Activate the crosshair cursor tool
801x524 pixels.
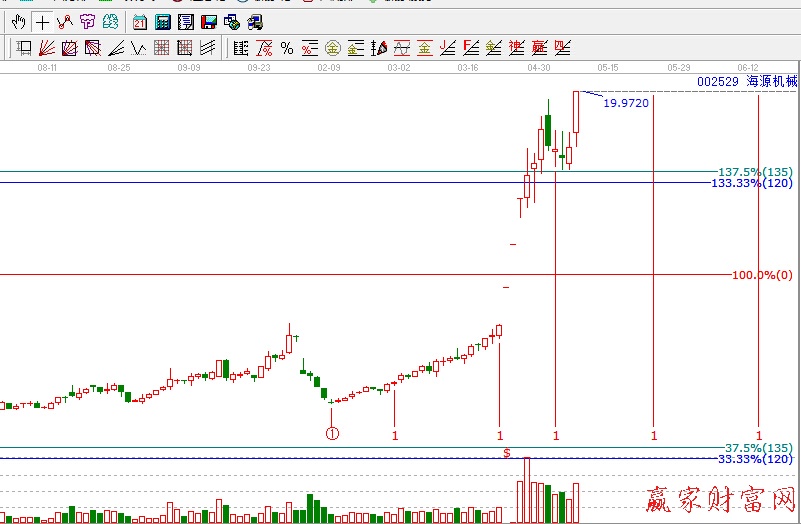pos(42,21)
